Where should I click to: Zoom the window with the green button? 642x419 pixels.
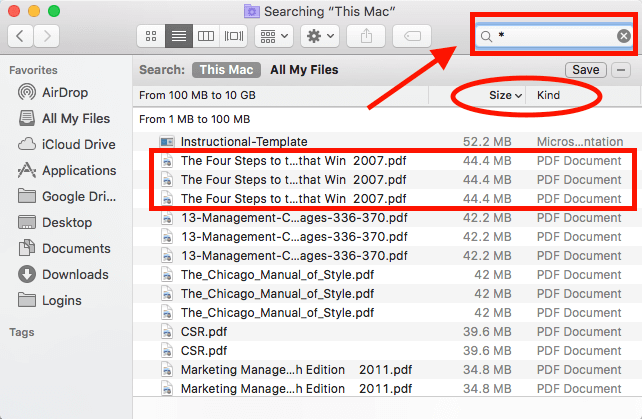pos(54,11)
